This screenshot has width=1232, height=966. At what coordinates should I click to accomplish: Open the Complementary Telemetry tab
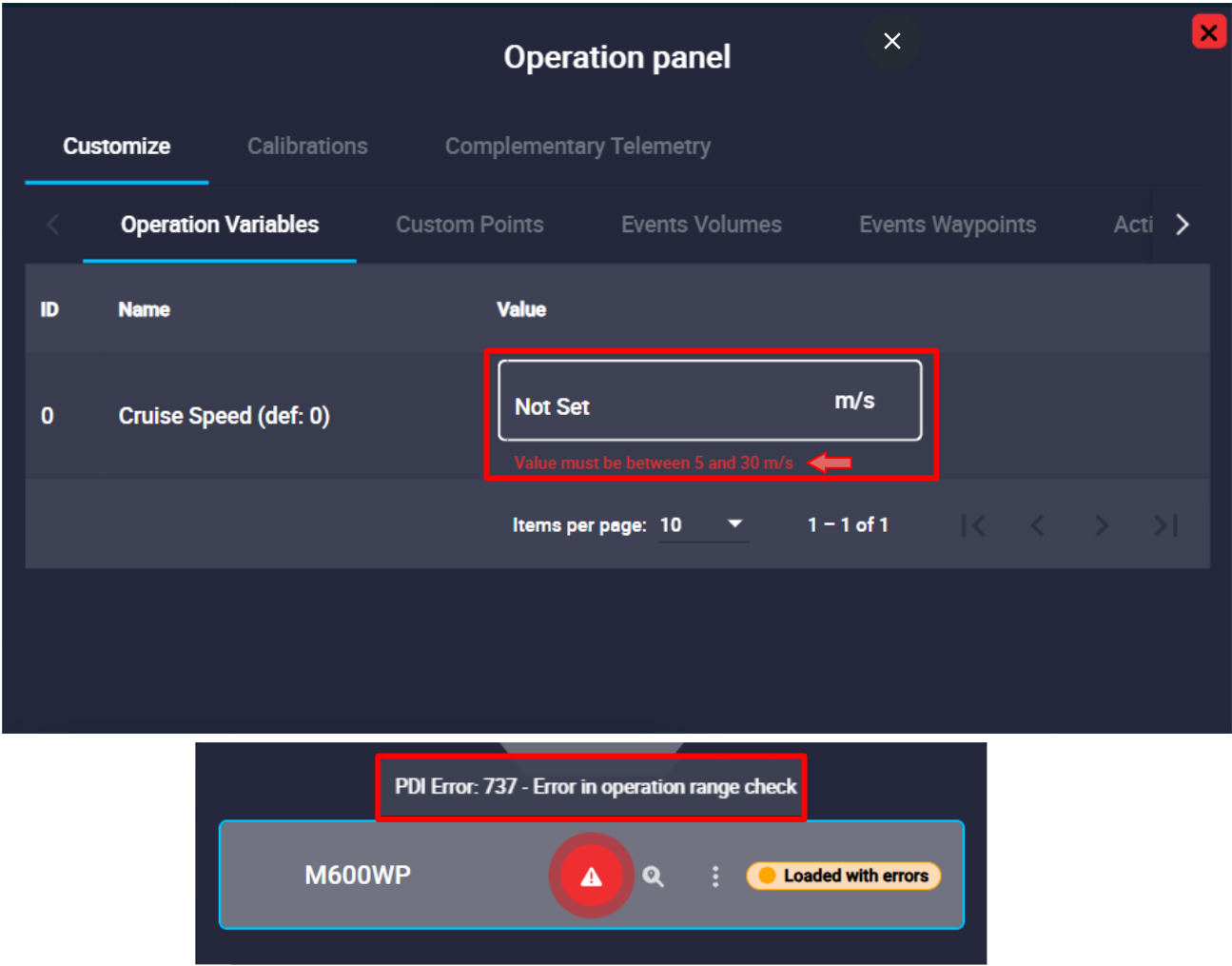577,147
